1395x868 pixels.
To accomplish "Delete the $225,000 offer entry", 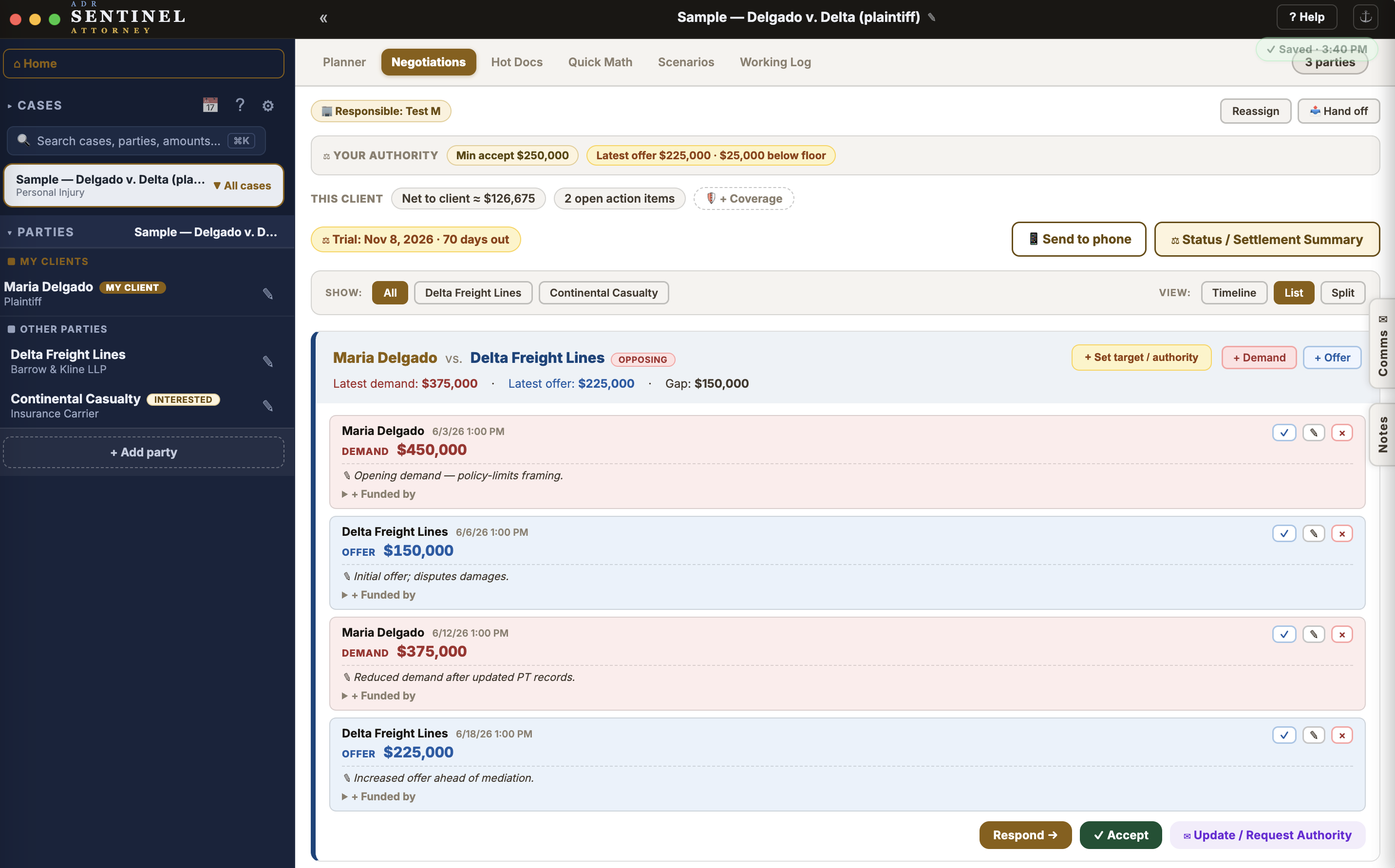I will coord(1341,736).
